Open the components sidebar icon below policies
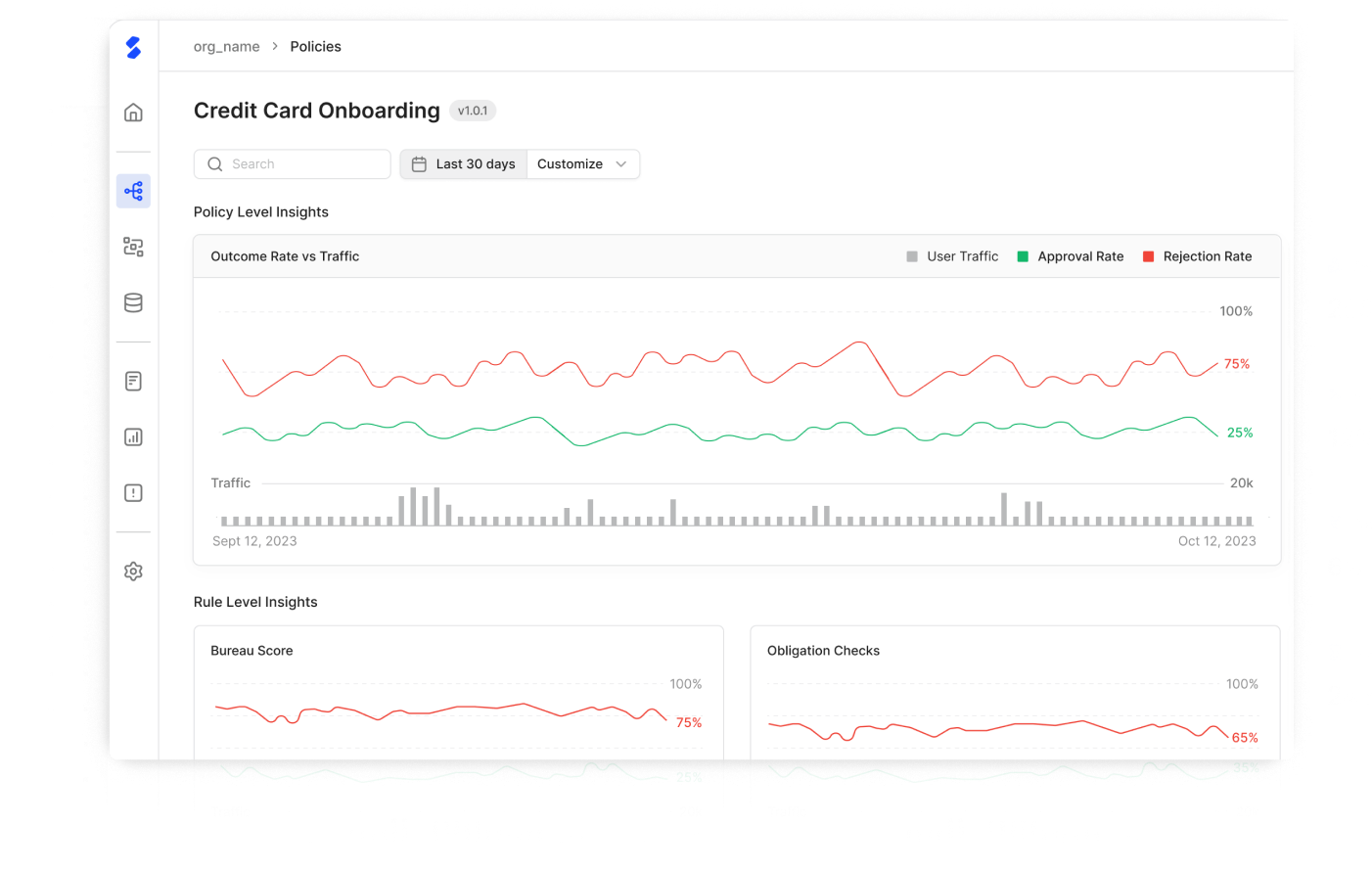The image size is (1372, 870). 134,247
